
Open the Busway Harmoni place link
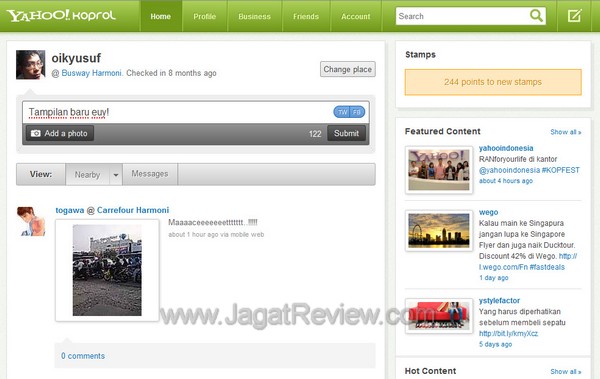pos(91,73)
